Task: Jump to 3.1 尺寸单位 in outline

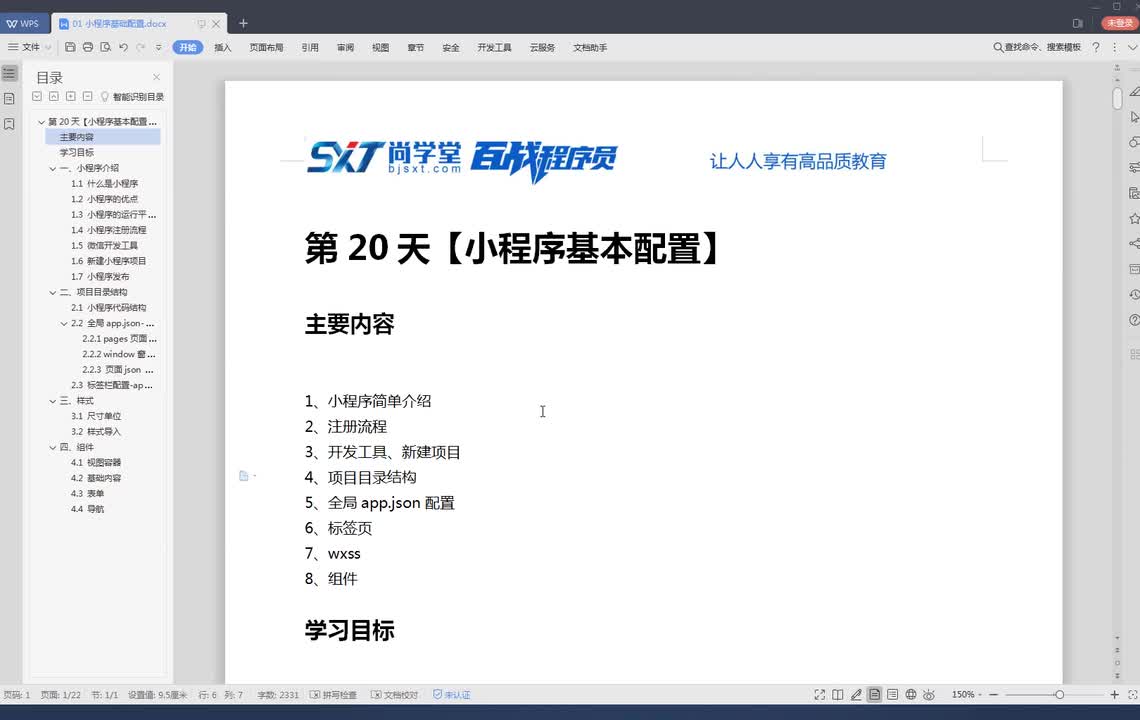Action: point(96,416)
